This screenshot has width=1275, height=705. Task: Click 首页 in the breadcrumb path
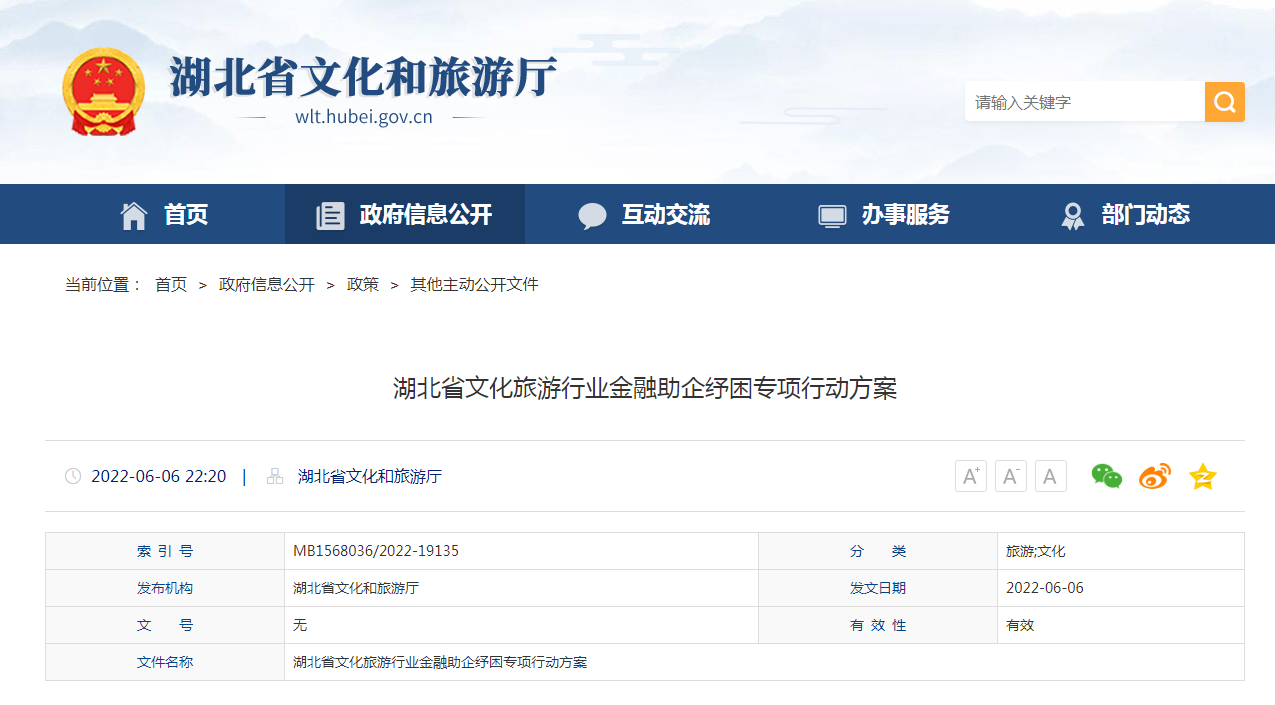coord(171,285)
